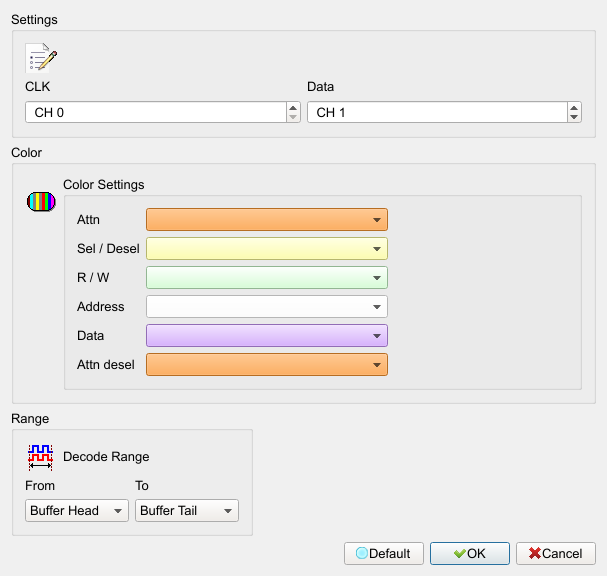The image size is (607, 576).
Task: Open the To Buffer Tail dropdown
Action: pyautogui.click(x=187, y=511)
